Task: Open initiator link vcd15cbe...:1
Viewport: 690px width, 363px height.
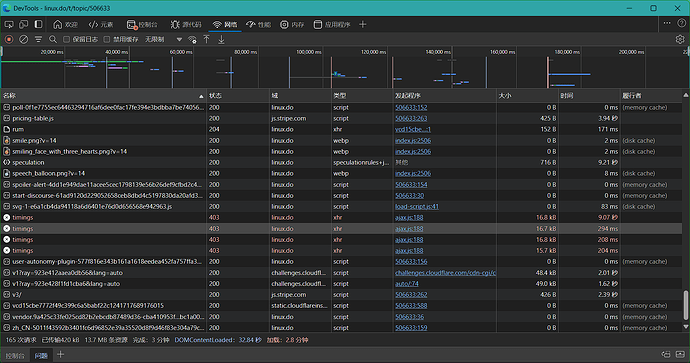Action: (413, 129)
